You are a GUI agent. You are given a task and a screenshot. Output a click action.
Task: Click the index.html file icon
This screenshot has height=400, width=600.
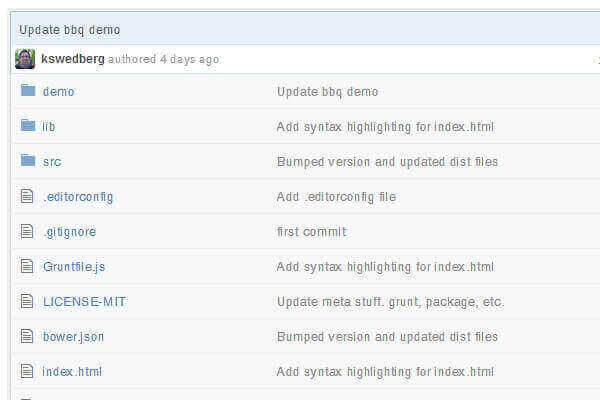pyautogui.click(x=27, y=371)
